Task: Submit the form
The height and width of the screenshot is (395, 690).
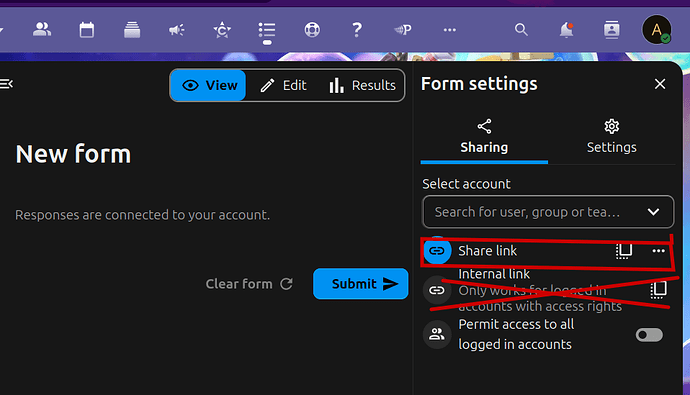Action: point(360,284)
